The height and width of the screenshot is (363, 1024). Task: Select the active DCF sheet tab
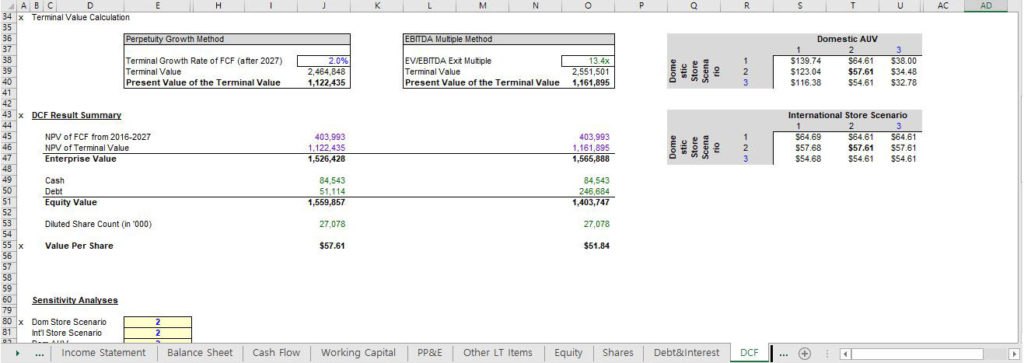coord(750,353)
